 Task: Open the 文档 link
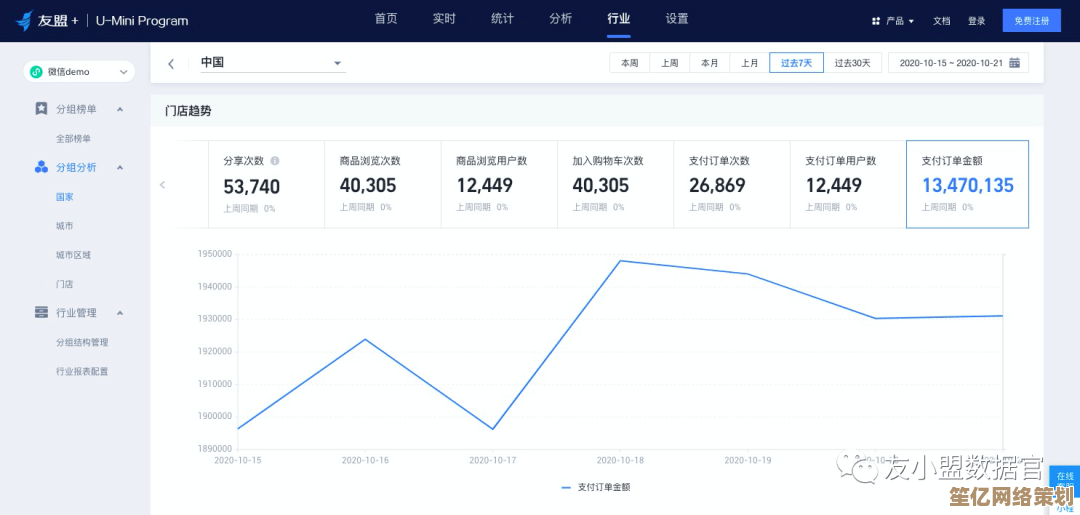click(942, 21)
